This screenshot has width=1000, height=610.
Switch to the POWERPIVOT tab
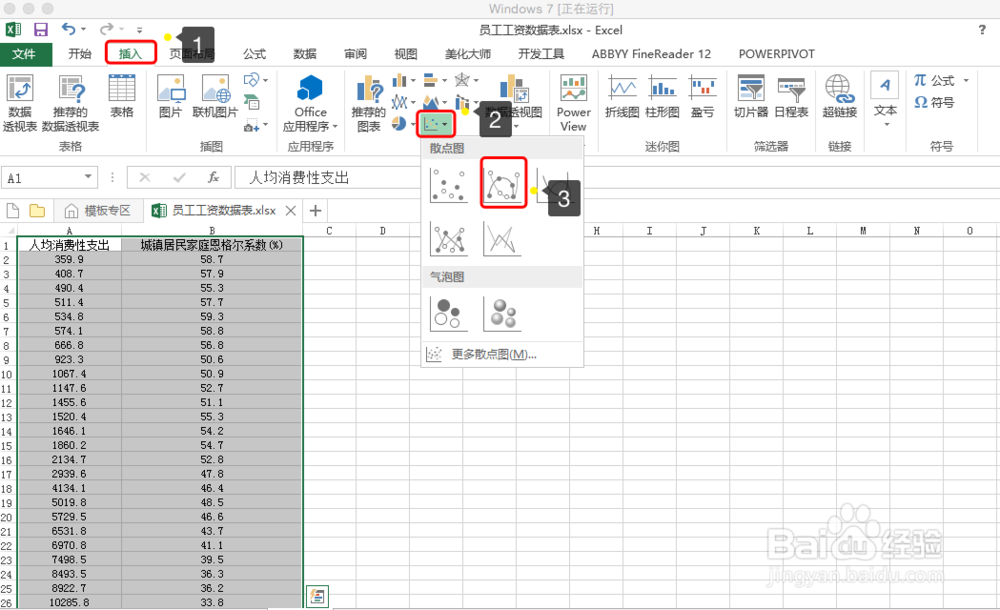click(x=777, y=54)
